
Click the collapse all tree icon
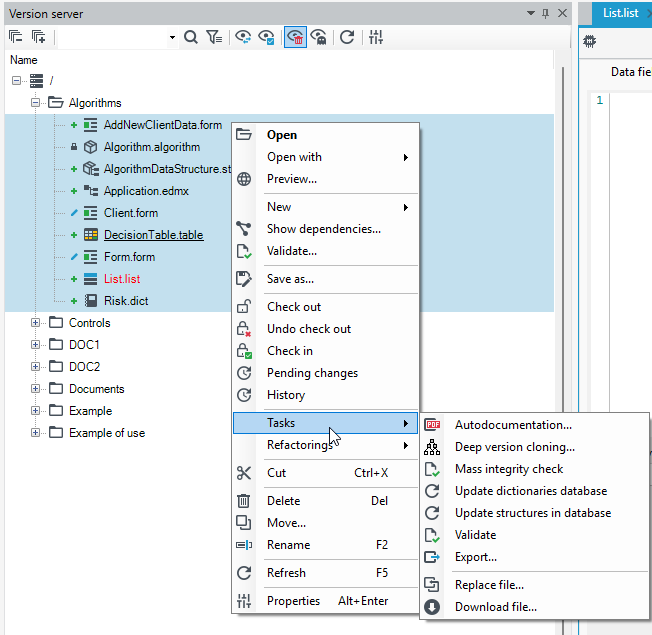[16, 37]
